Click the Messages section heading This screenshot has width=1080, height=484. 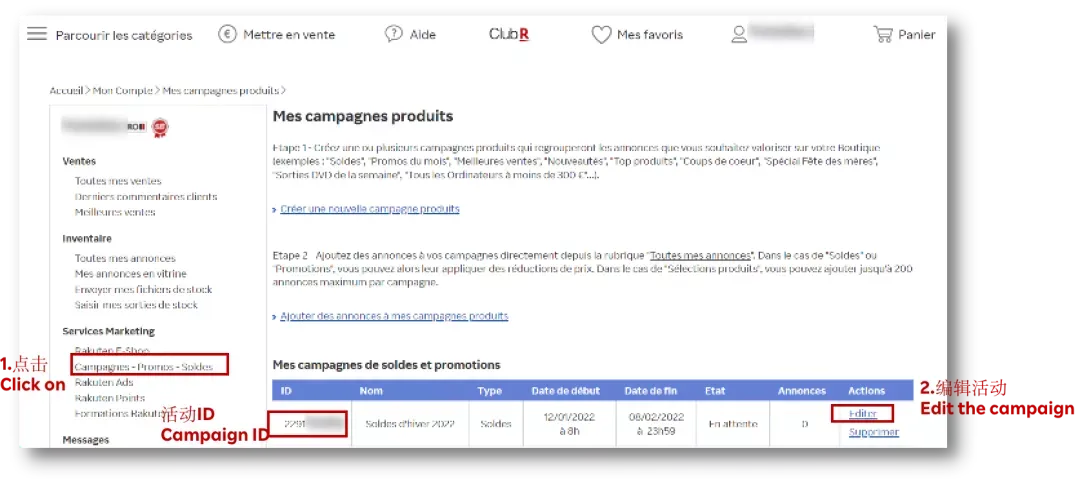(x=85, y=439)
